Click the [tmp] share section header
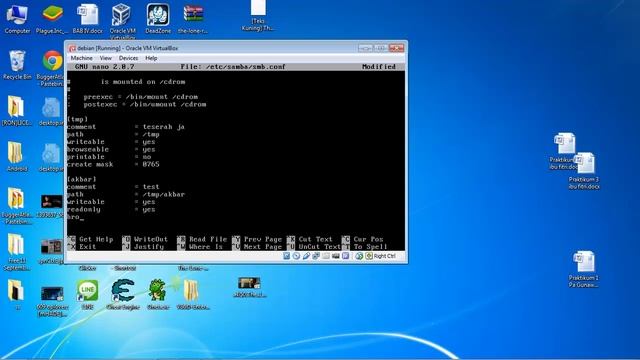 [78, 119]
